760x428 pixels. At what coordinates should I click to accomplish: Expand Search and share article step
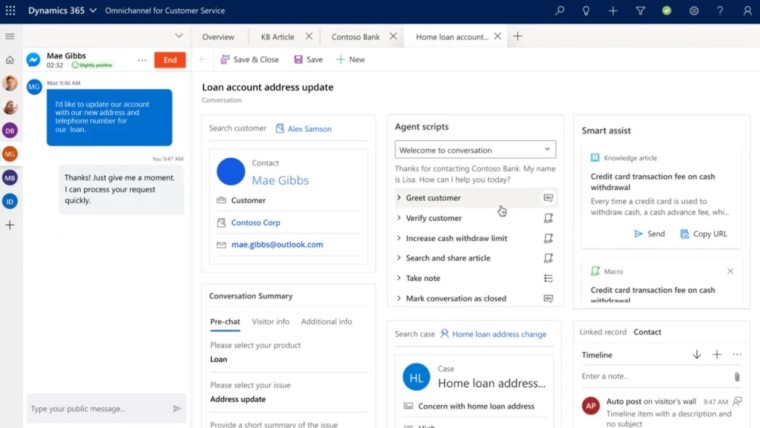399,258
